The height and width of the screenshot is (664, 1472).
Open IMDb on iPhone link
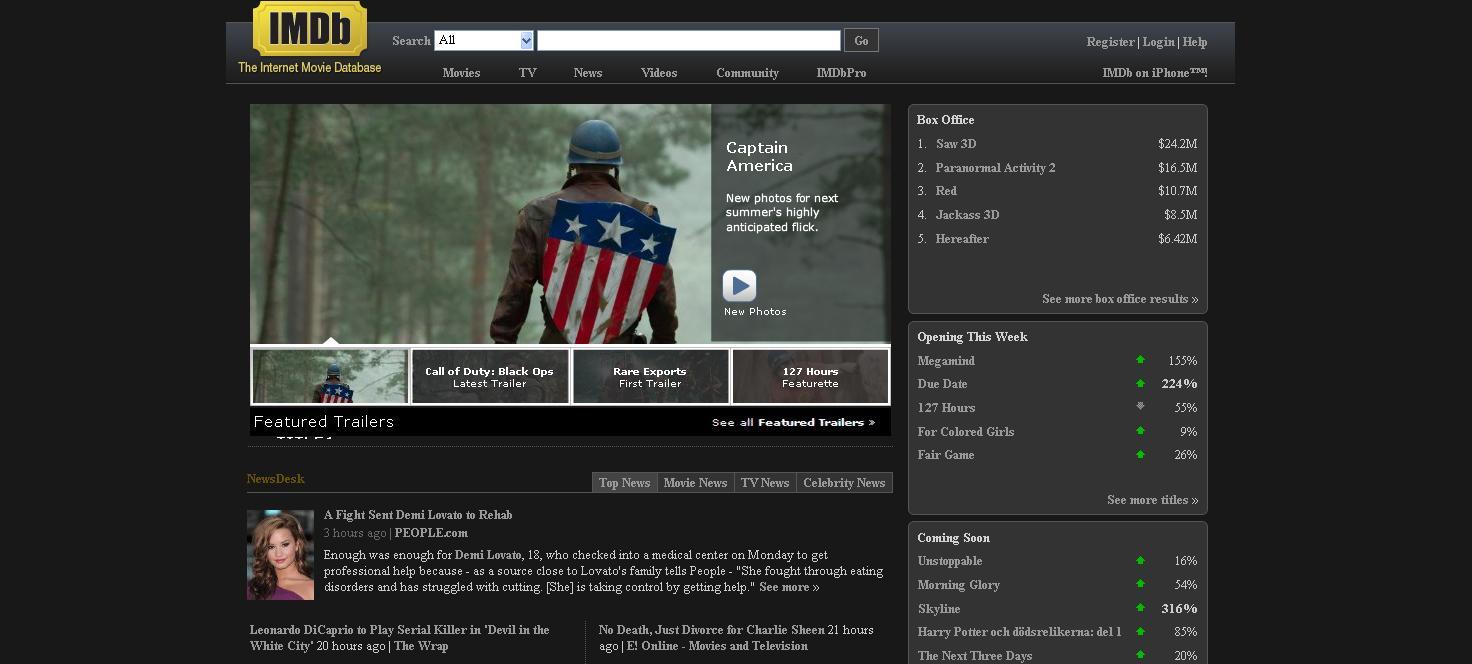pyautogui.click(x=1155, y=73)
